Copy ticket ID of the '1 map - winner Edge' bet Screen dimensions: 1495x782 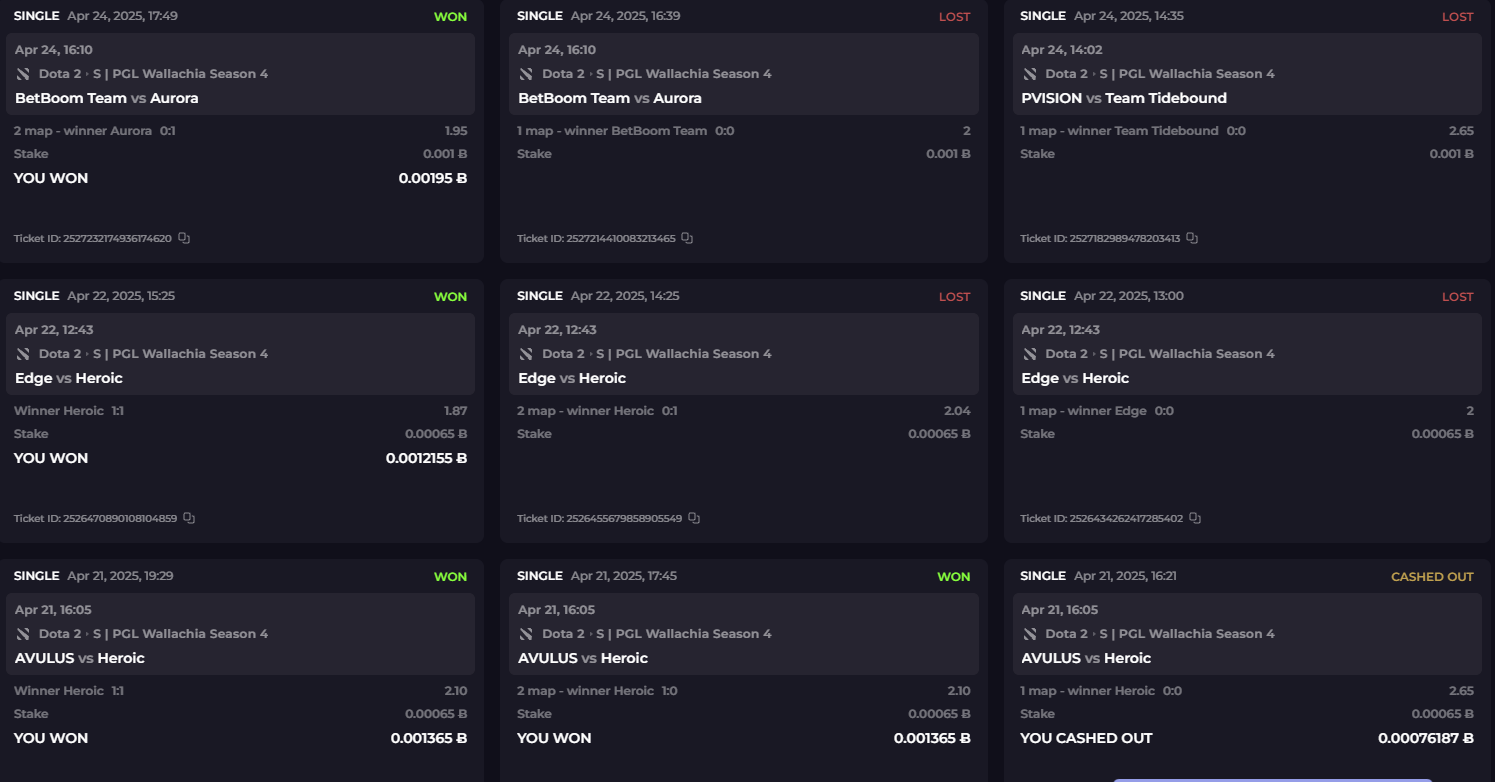point(1195,519)
